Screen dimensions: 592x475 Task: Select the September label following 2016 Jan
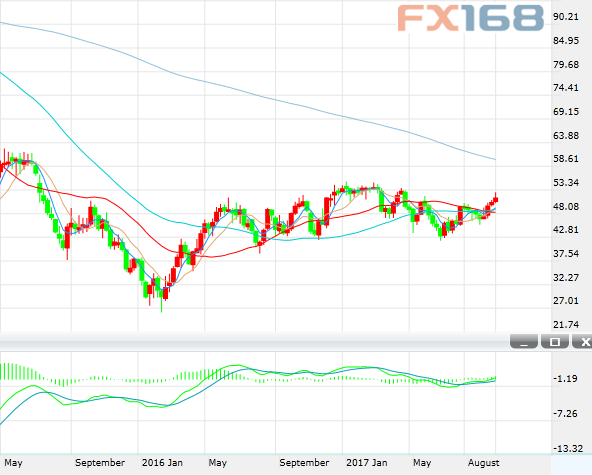pos(304,463)
